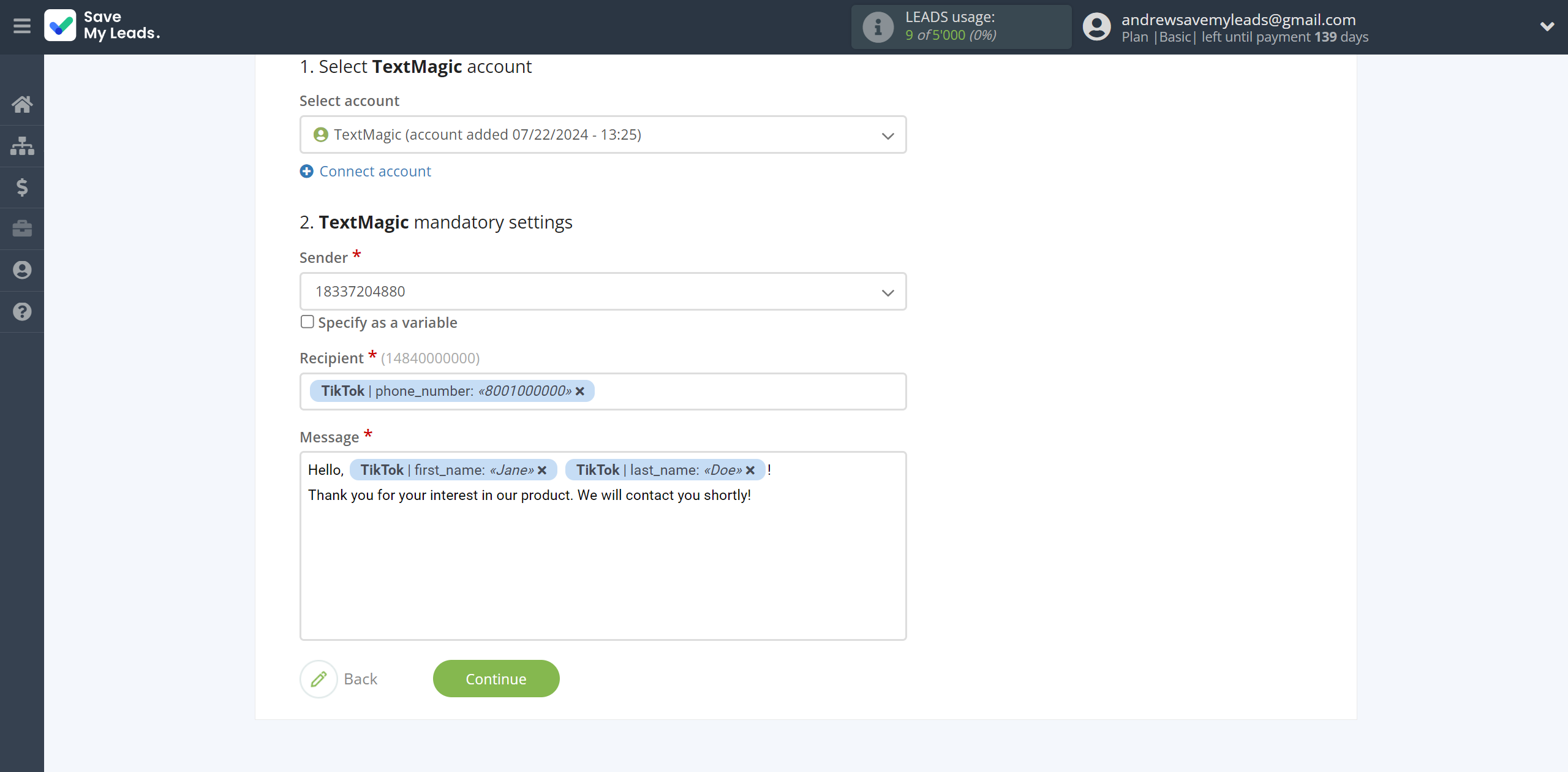Click the Save My Leads home icon
This screenshot has width=1568, height=772.
click(x=22, y=103)
